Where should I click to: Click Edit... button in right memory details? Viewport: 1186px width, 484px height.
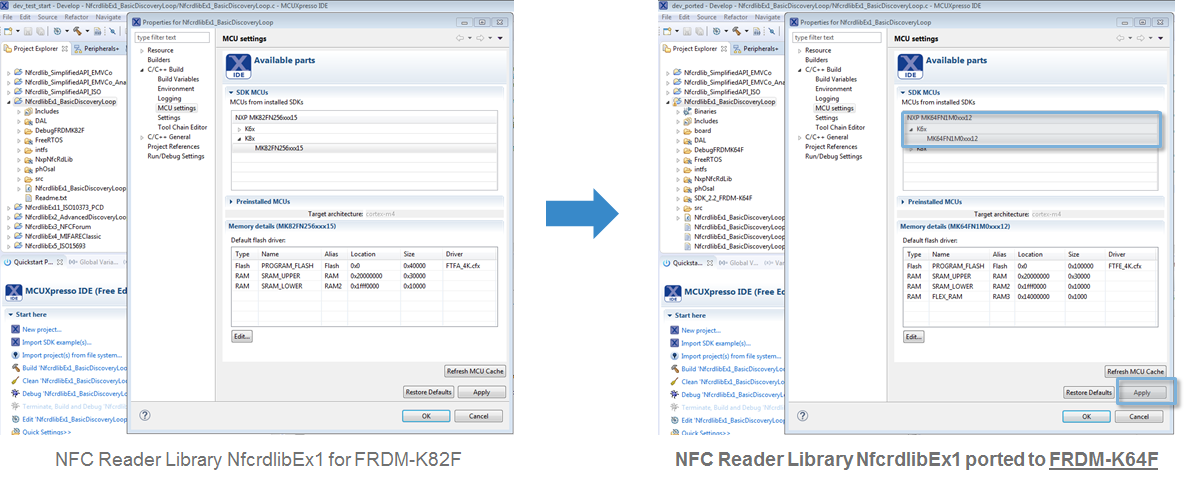[x=914, y=337]
